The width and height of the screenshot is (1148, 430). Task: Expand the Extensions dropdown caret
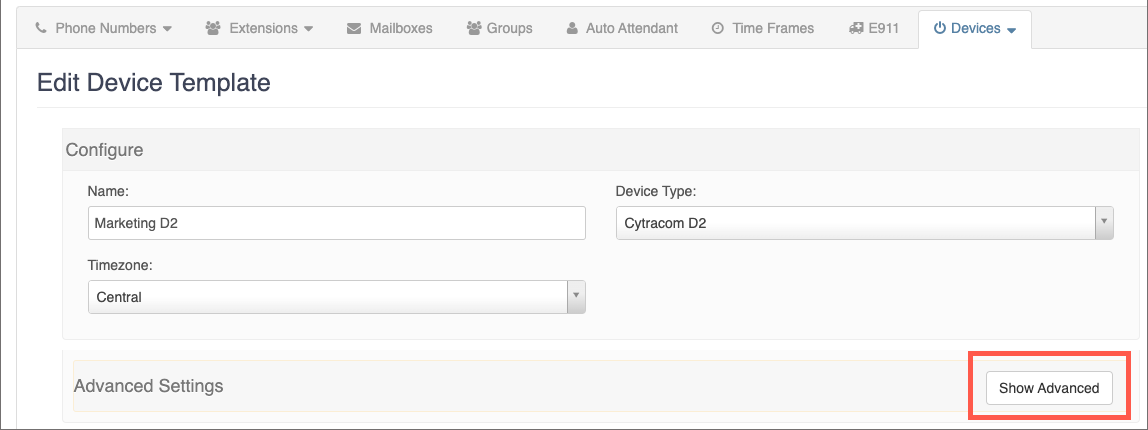tap(310, 29)
